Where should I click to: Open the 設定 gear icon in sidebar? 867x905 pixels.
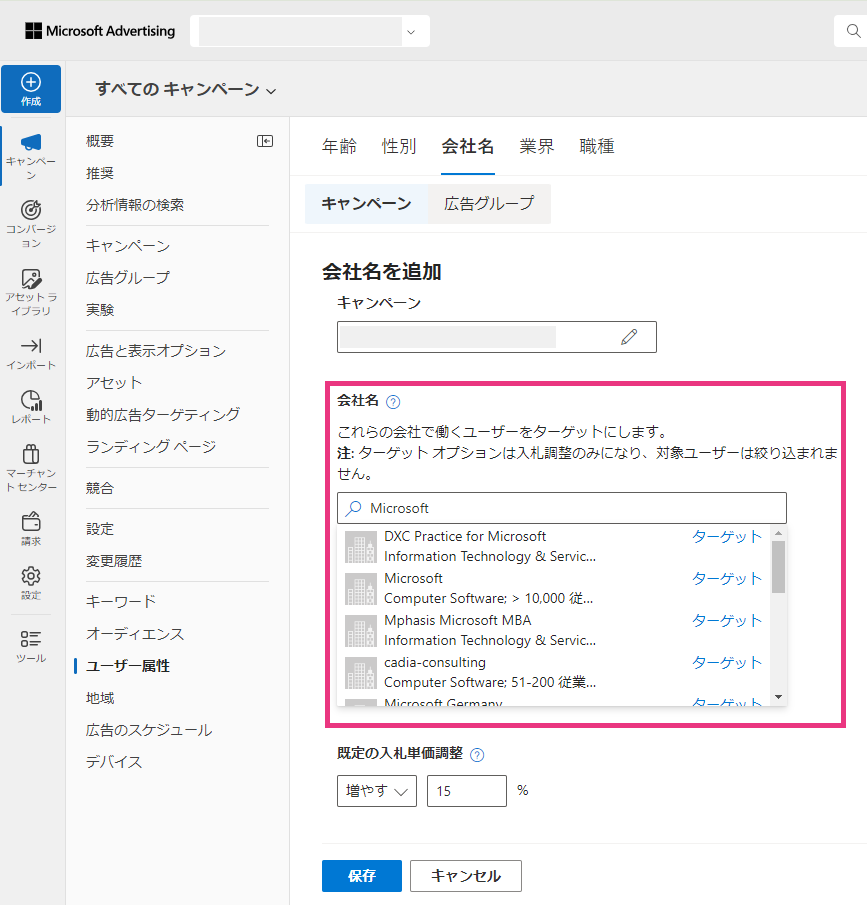point(31,576)
